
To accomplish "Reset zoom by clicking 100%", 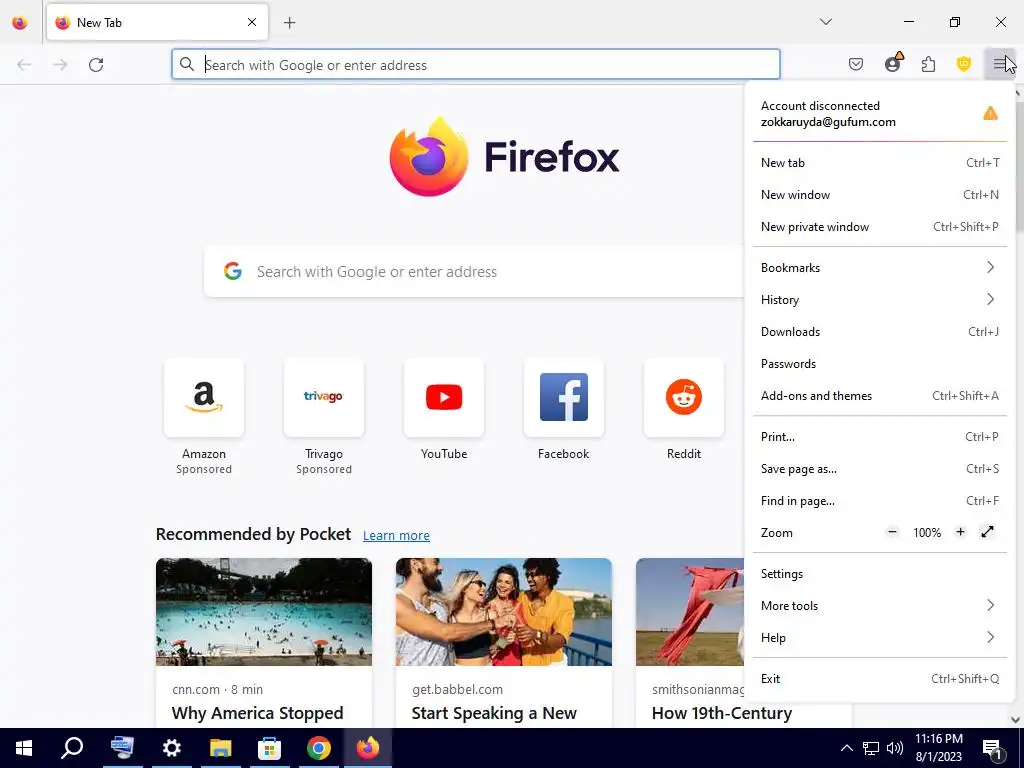I will pyautogui.click(x=927, y=533).
